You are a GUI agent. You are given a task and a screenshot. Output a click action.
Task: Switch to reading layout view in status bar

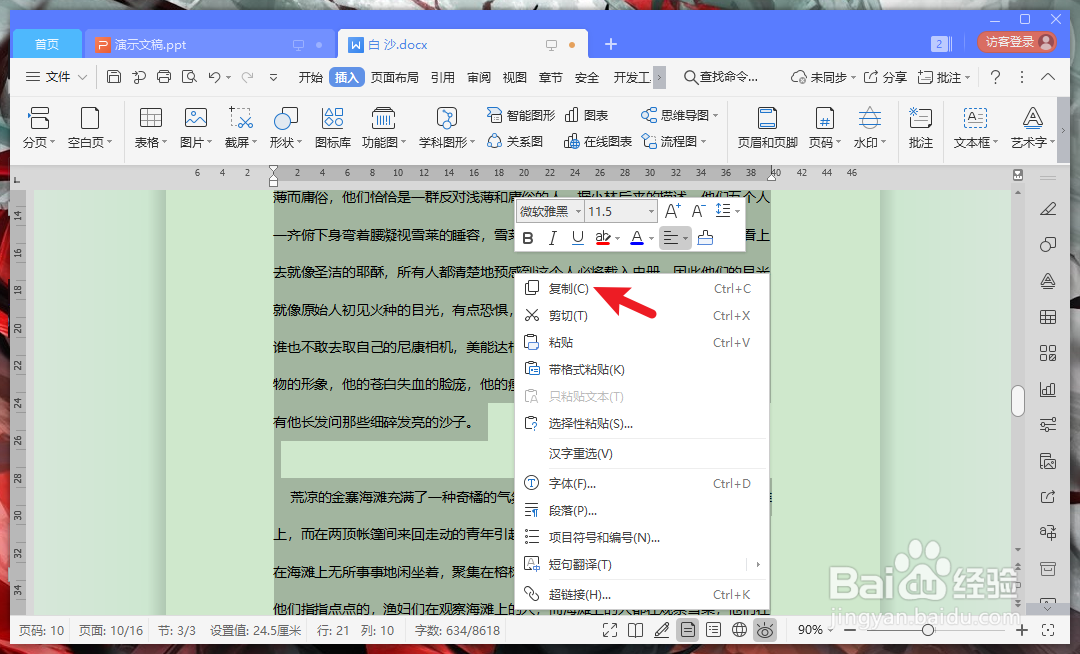[x=636, y=630]
